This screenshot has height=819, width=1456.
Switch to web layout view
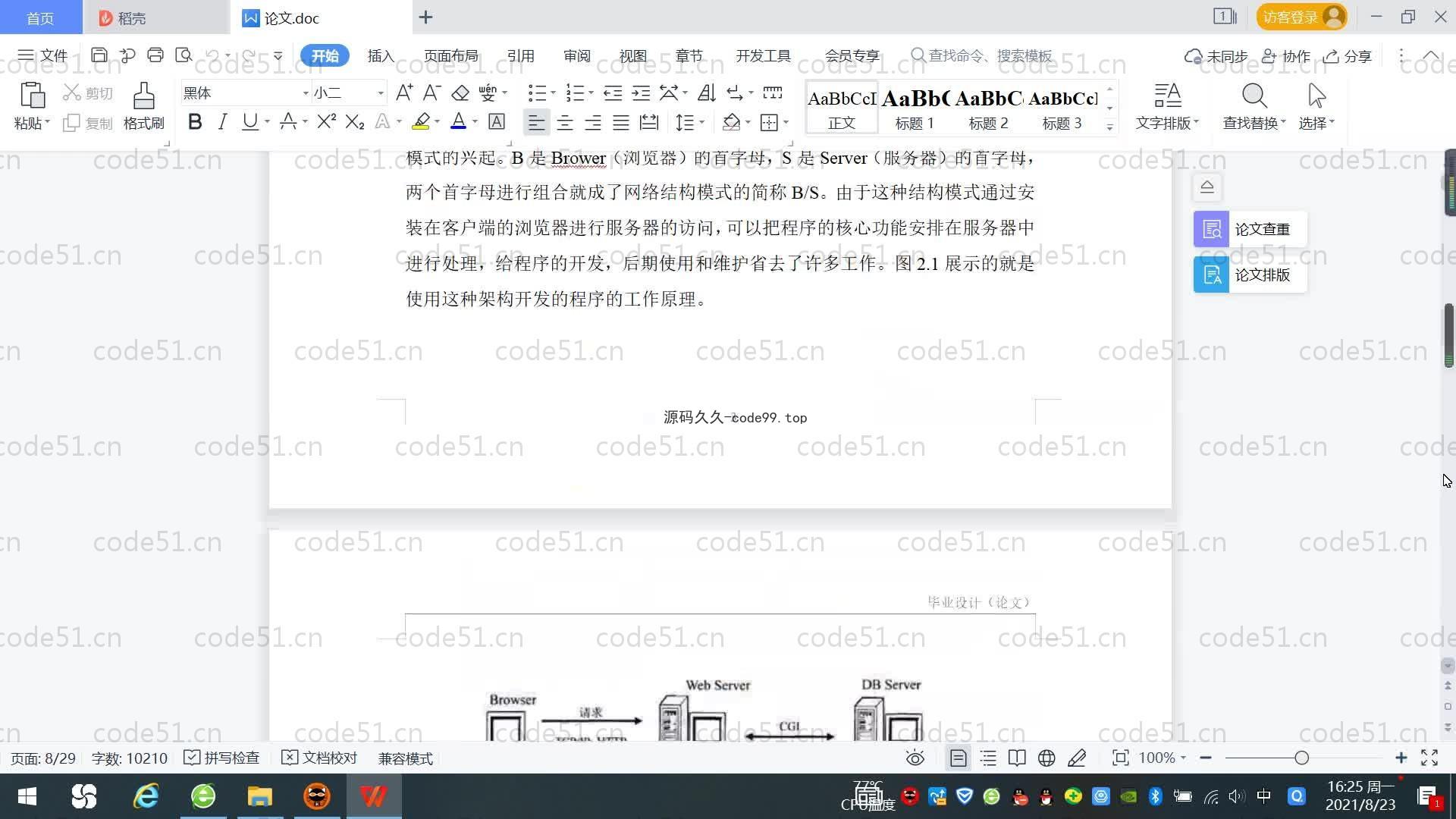(1046, 758)
